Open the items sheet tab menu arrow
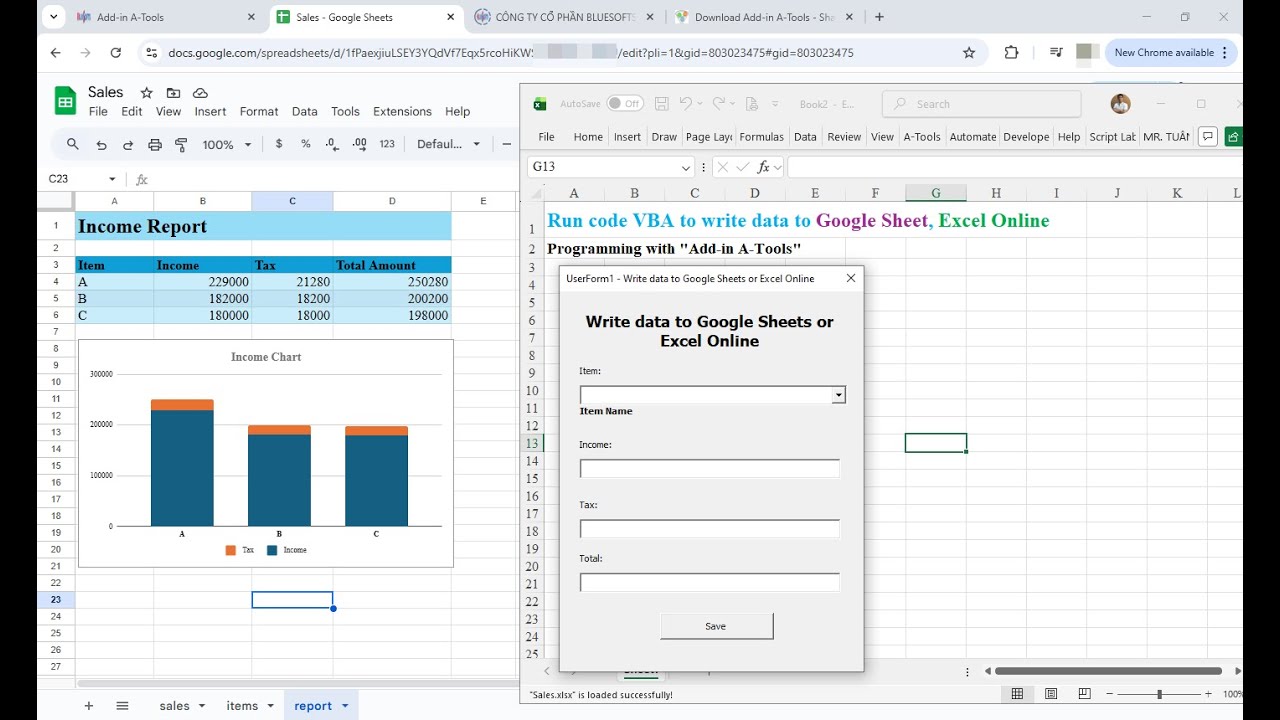Viewport: 1280px width, 720px height. [x=270, y=705]
